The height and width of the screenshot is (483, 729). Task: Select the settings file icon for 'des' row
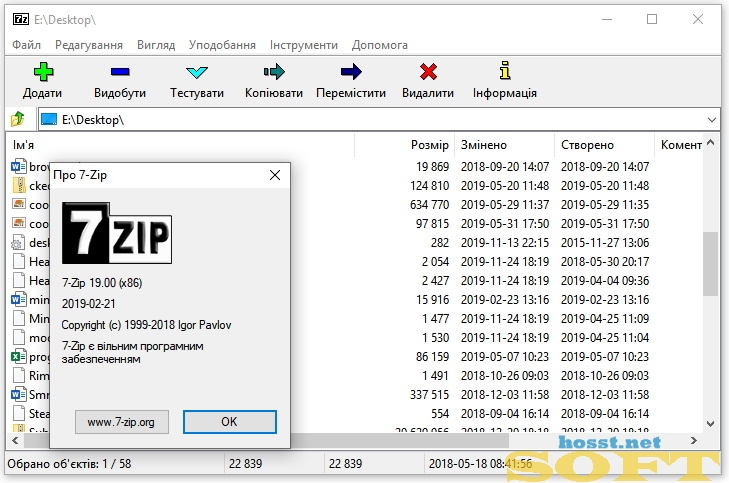pyautogui.click(x=19, y=243)
